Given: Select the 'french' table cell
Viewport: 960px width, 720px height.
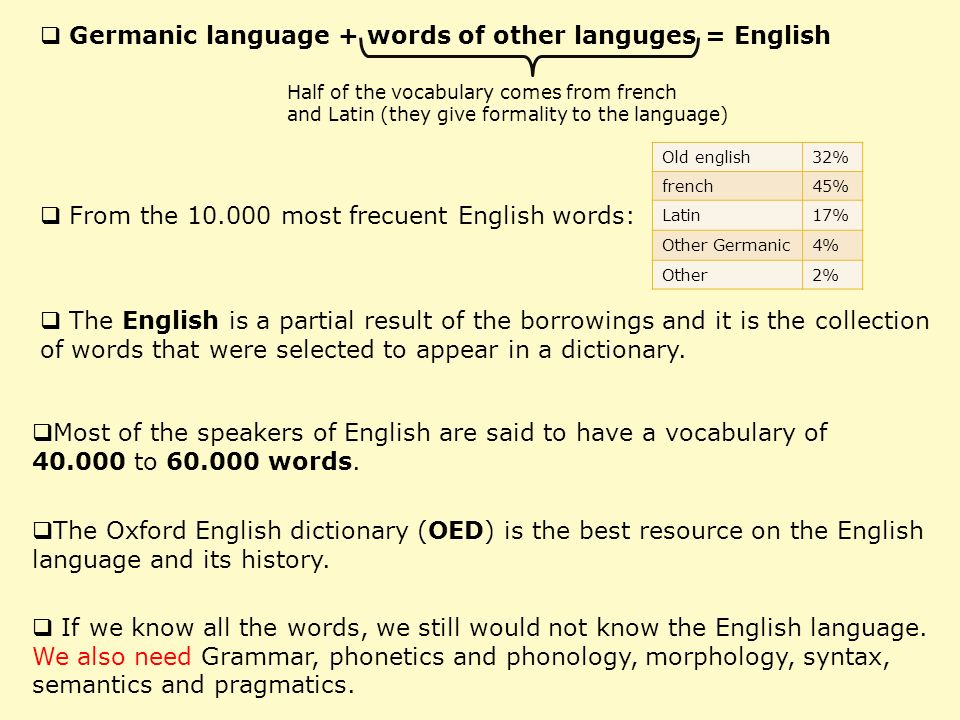Looking at the screenshot, I should pos(727,186).
